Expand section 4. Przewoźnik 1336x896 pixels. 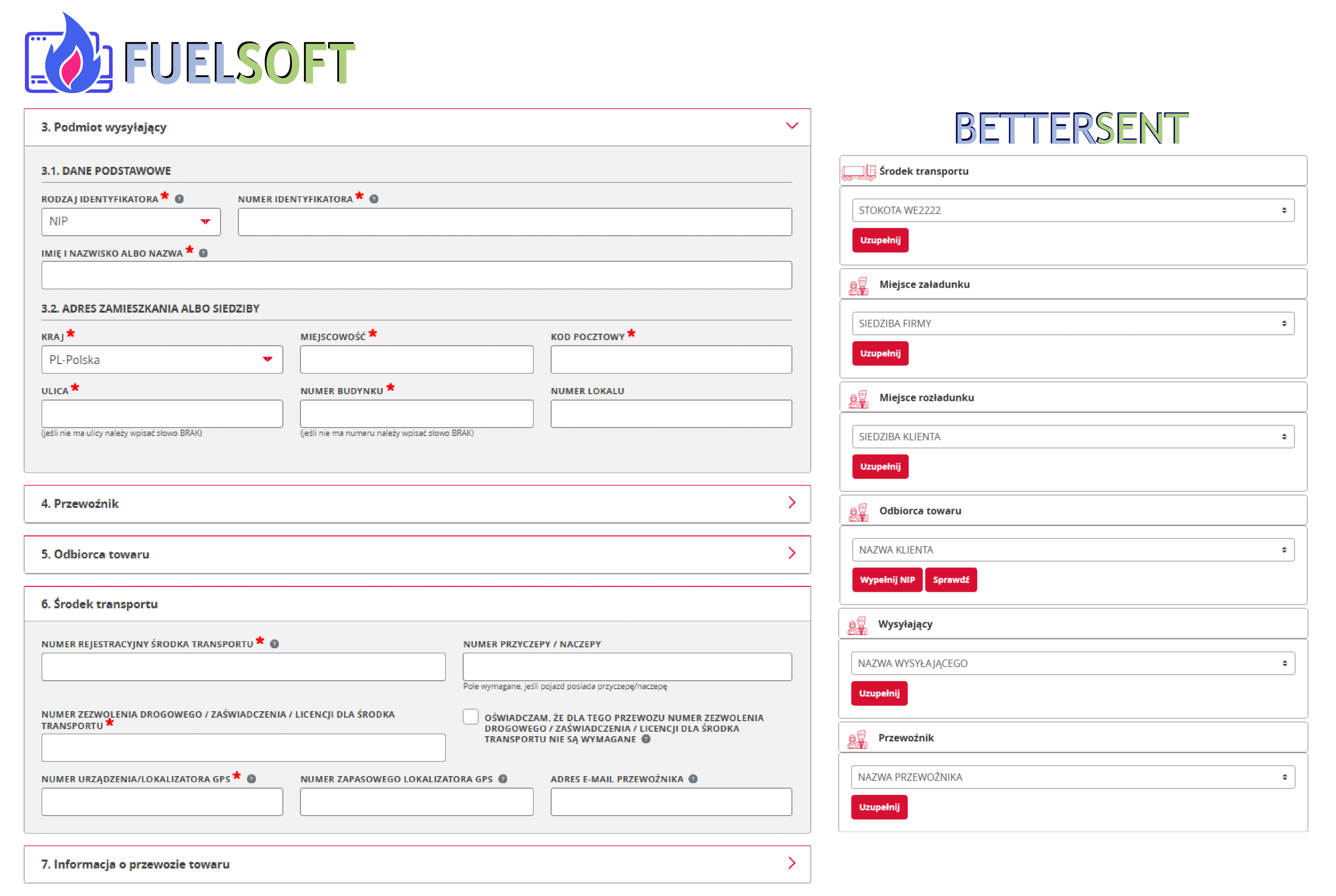(x=792, y=503)
